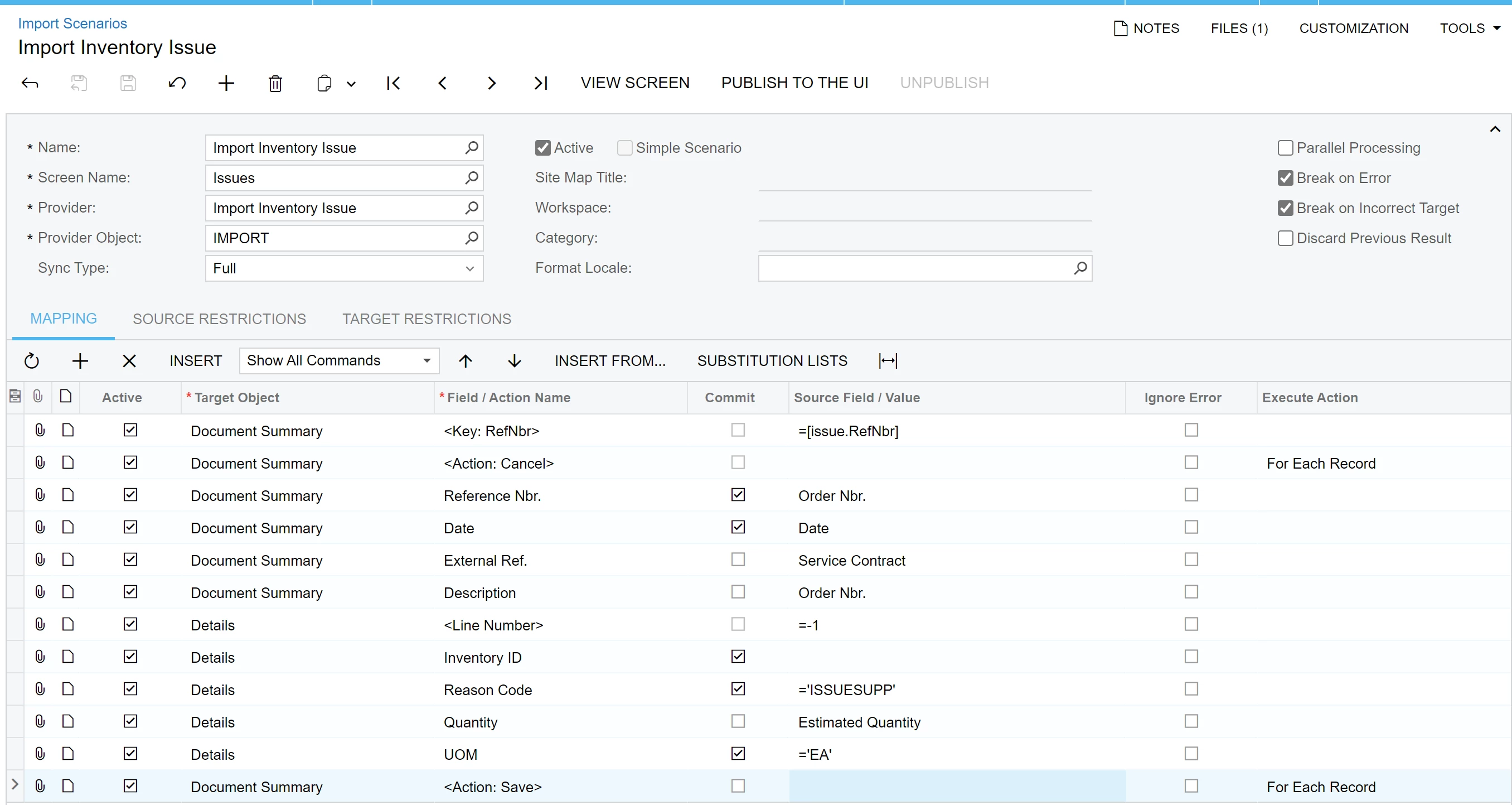This screenshot has width=1512, height=805.
Task: Click the delete record trash icon
Action: pyautogui.click(x=275, y=83)
